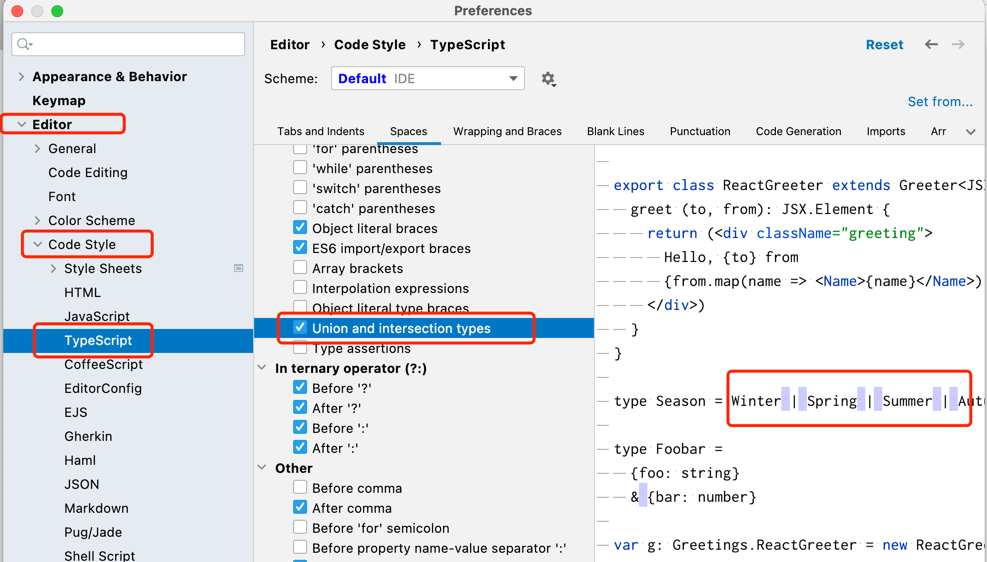Open the Blank Lines tab

coord(615,131)
